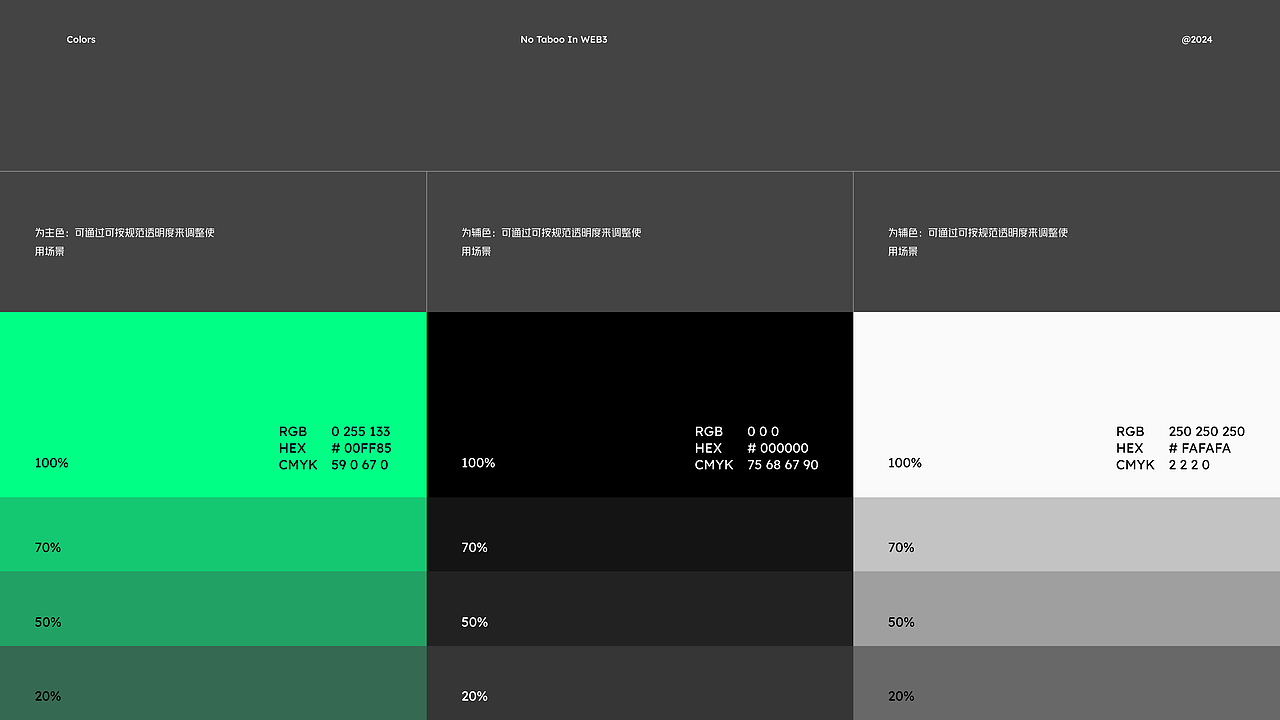Click the auxiliary color description in middle panel
The image size is (1280, 720).
point(552,241)
